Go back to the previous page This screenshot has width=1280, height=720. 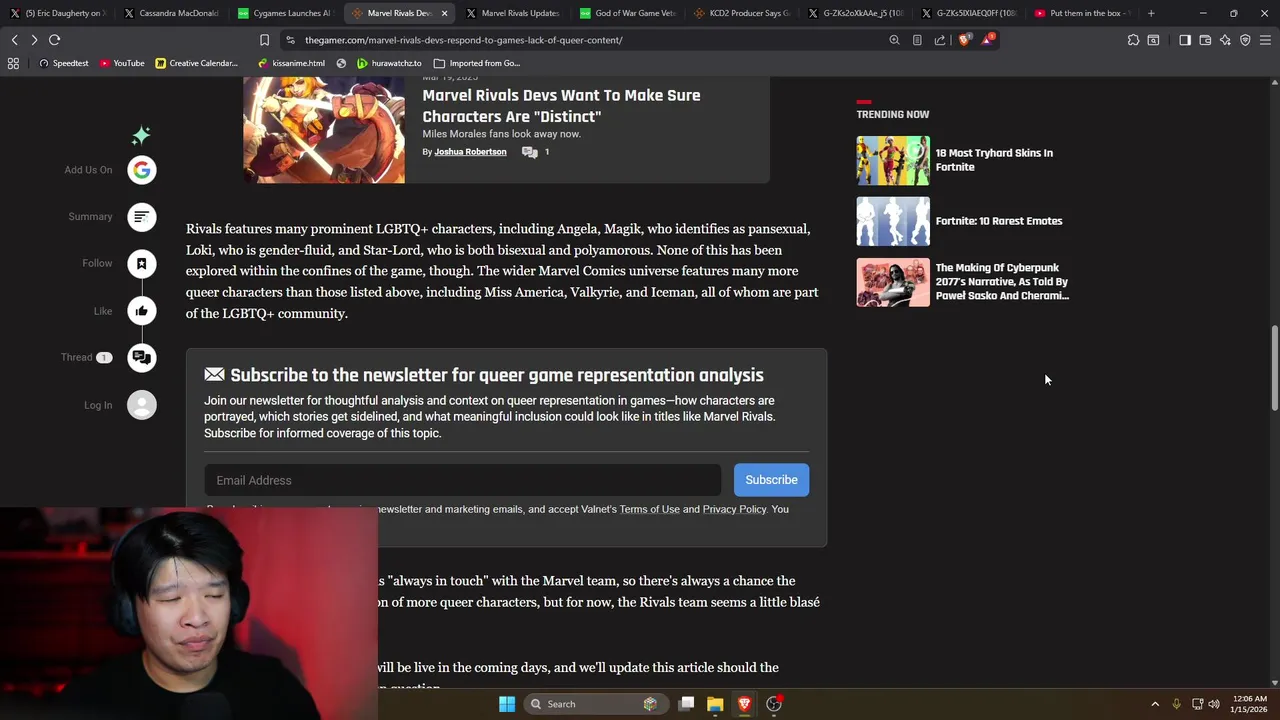coord(14,40)
